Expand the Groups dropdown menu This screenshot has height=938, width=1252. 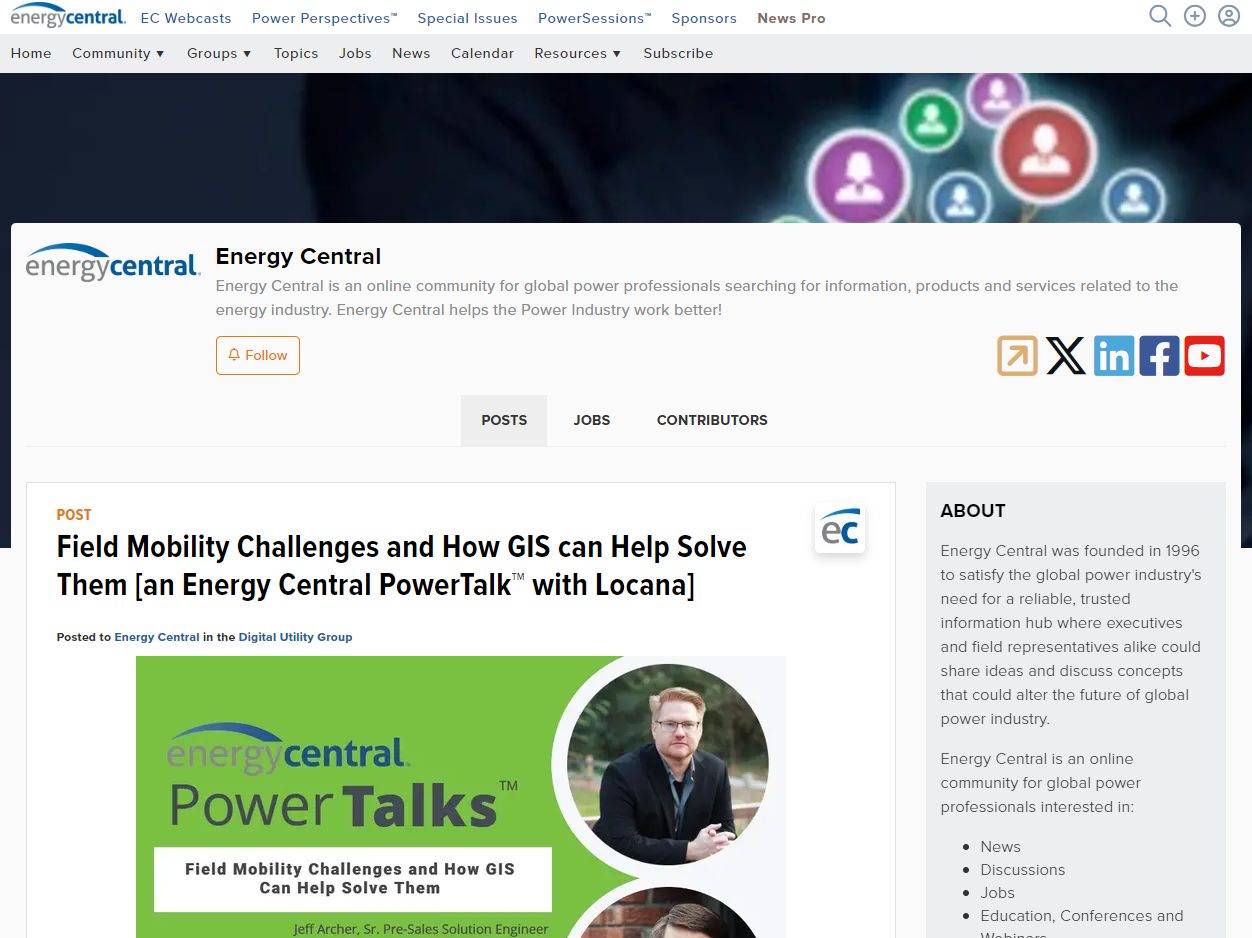click(x=219, y=53)
